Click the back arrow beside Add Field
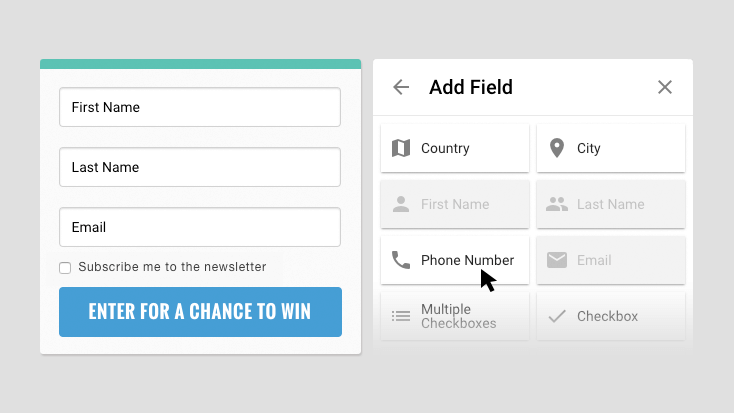 point(401,87)
